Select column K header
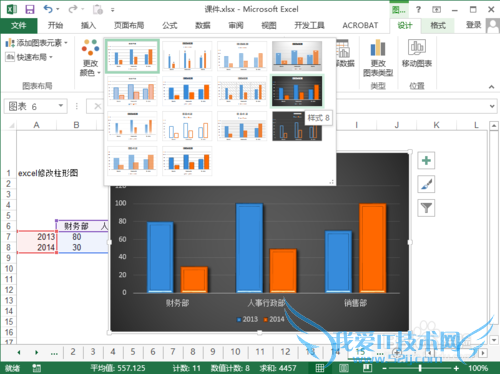The image size is (500, 374). point(436,125)
